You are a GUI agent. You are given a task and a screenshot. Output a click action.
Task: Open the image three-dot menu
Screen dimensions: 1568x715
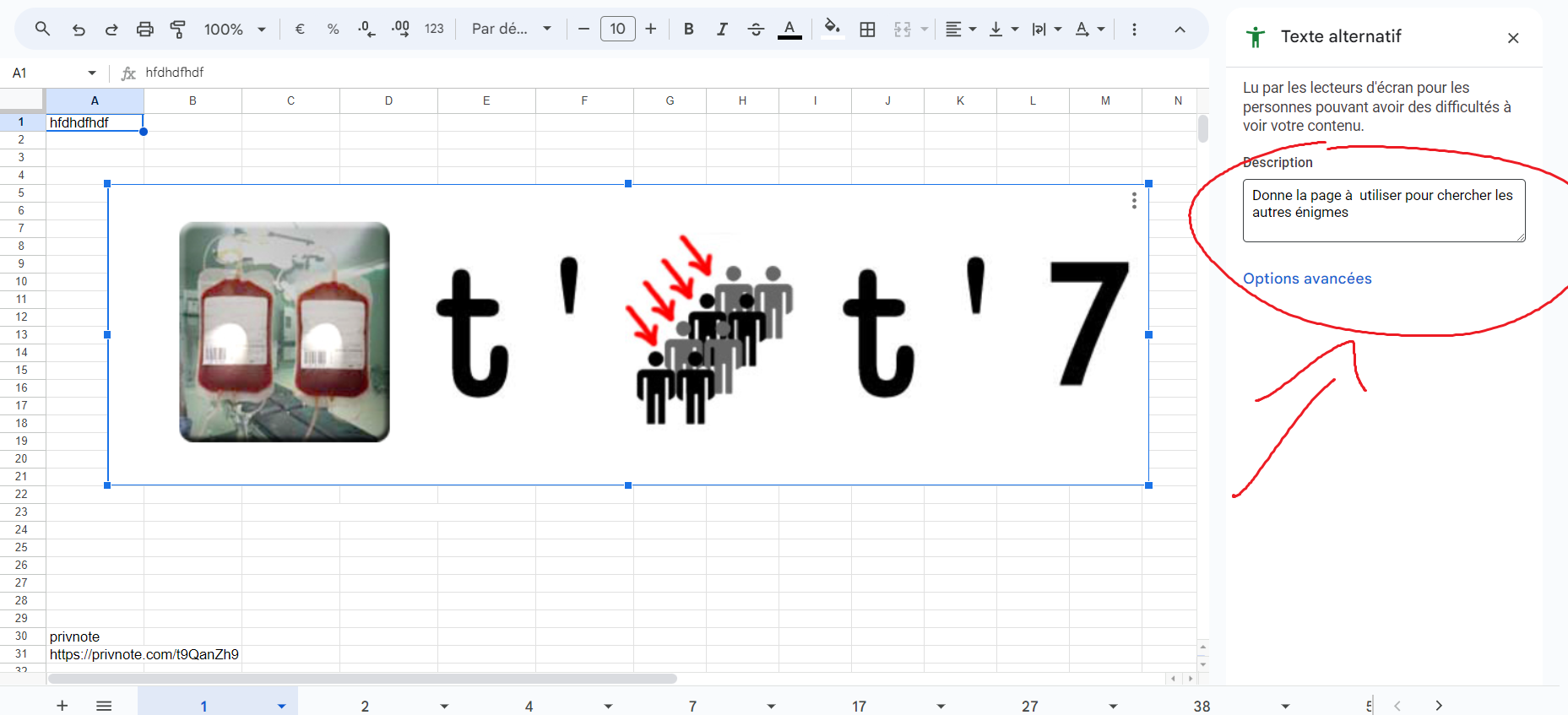(x=1134, y=201)
